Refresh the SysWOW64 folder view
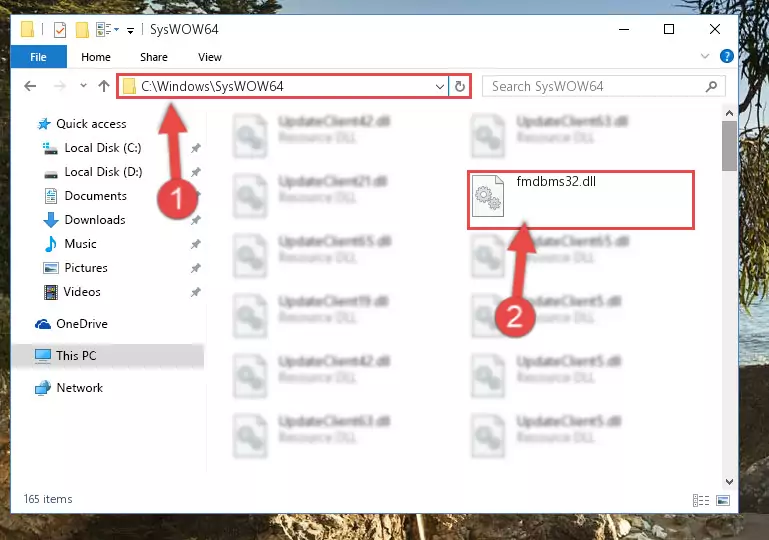This screenshot has width=769, height=540. pyautogui.click(x=460, y=87)
